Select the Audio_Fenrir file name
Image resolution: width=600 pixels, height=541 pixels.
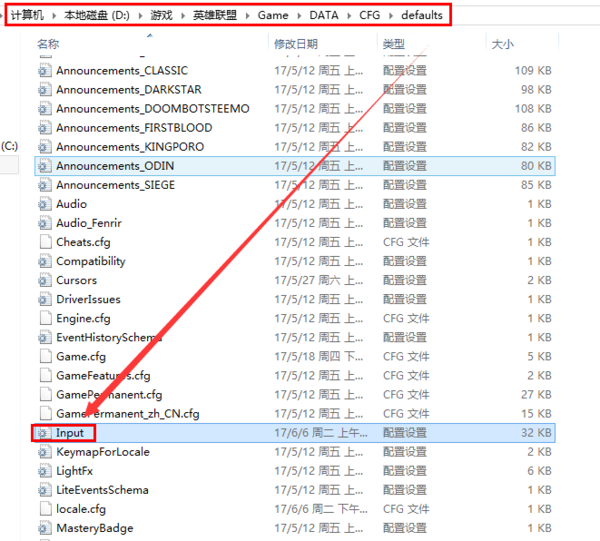point(89,223)
